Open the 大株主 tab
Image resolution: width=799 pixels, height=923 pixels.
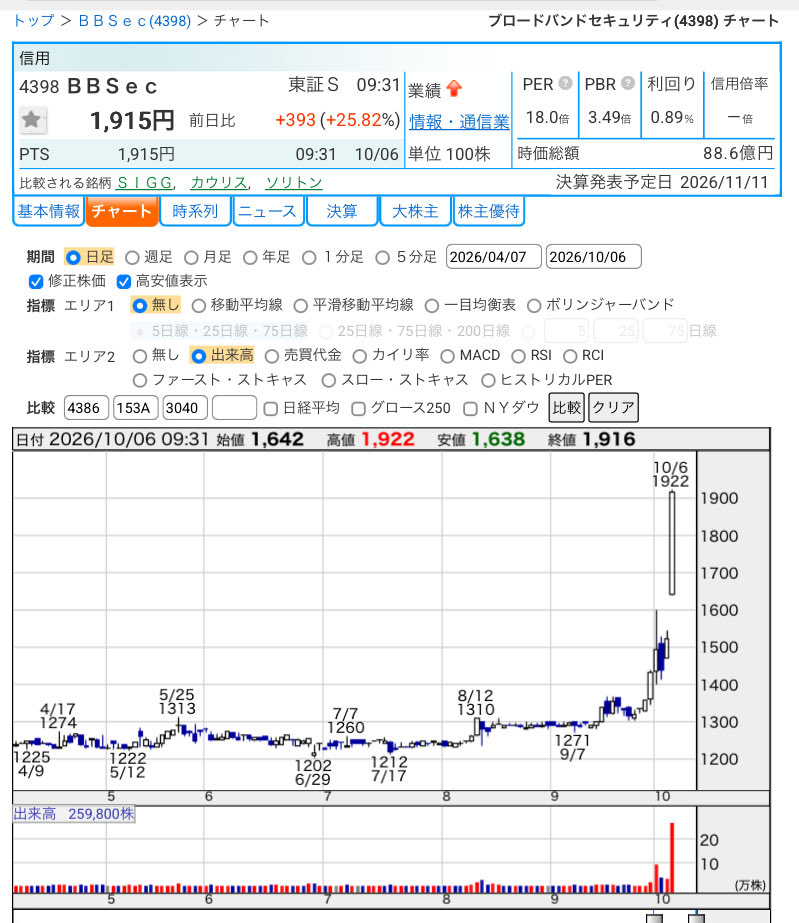[x=415, y=211]
